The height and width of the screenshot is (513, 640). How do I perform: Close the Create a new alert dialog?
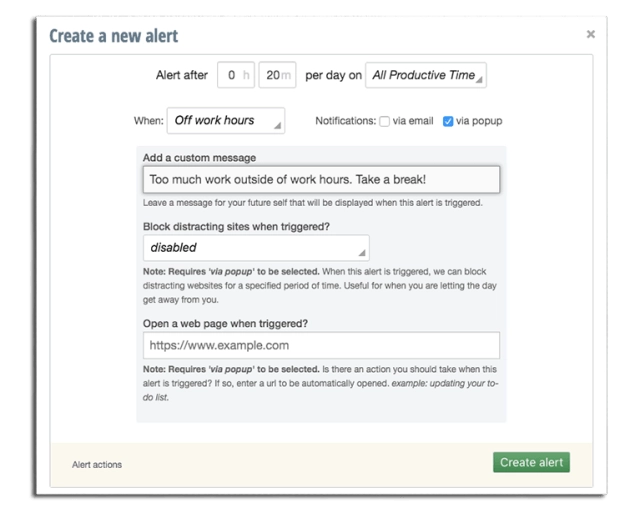(x=590, y=34)
